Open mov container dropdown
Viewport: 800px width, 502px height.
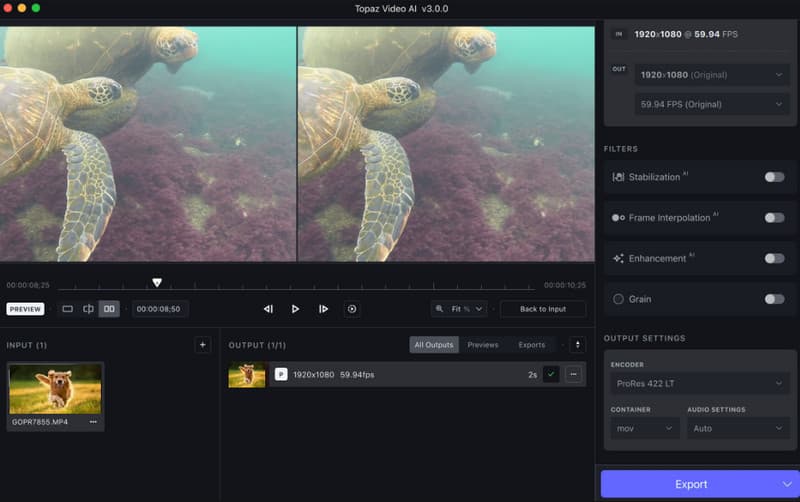pyautogui.click(x=645, y=429)
